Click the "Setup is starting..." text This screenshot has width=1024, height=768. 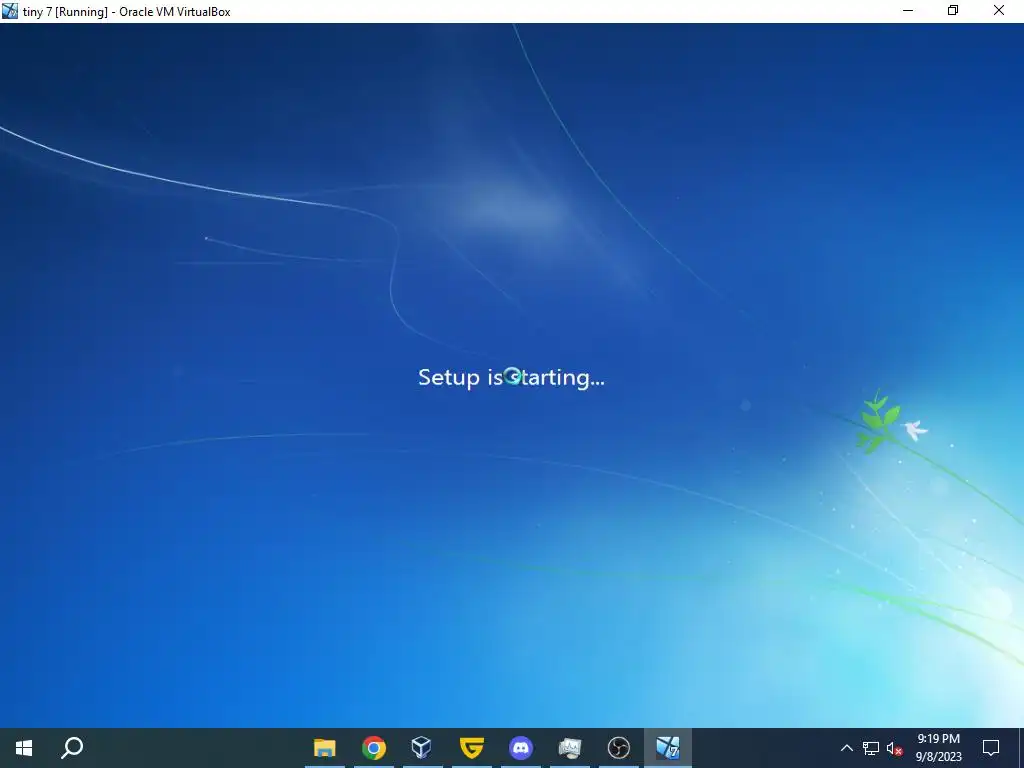pos(511,377)
